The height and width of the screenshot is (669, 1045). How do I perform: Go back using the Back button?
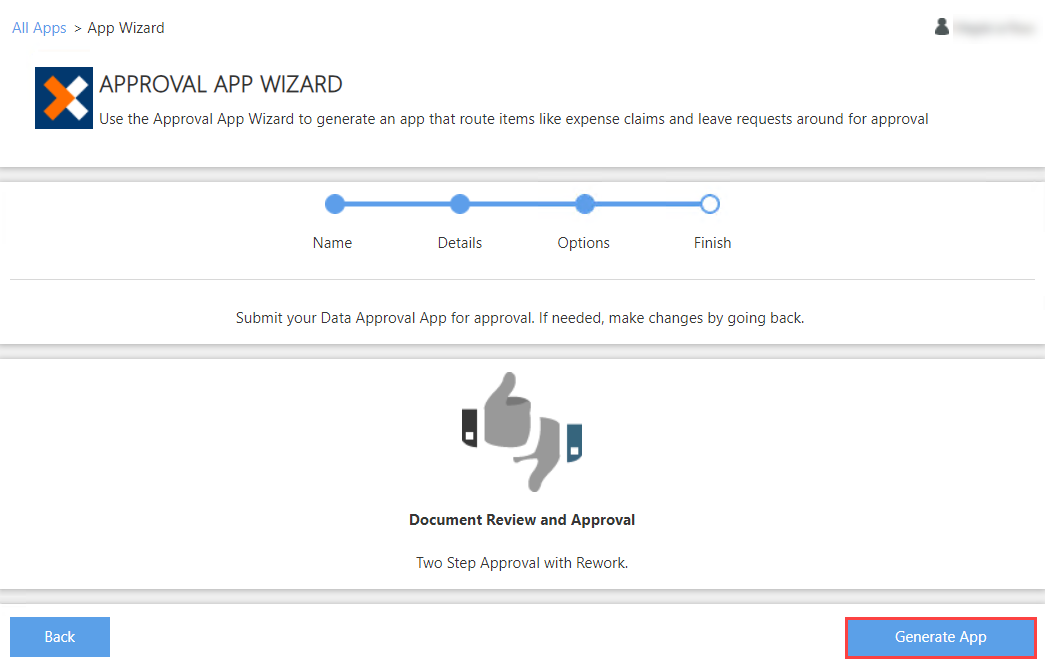click(59, 637)
